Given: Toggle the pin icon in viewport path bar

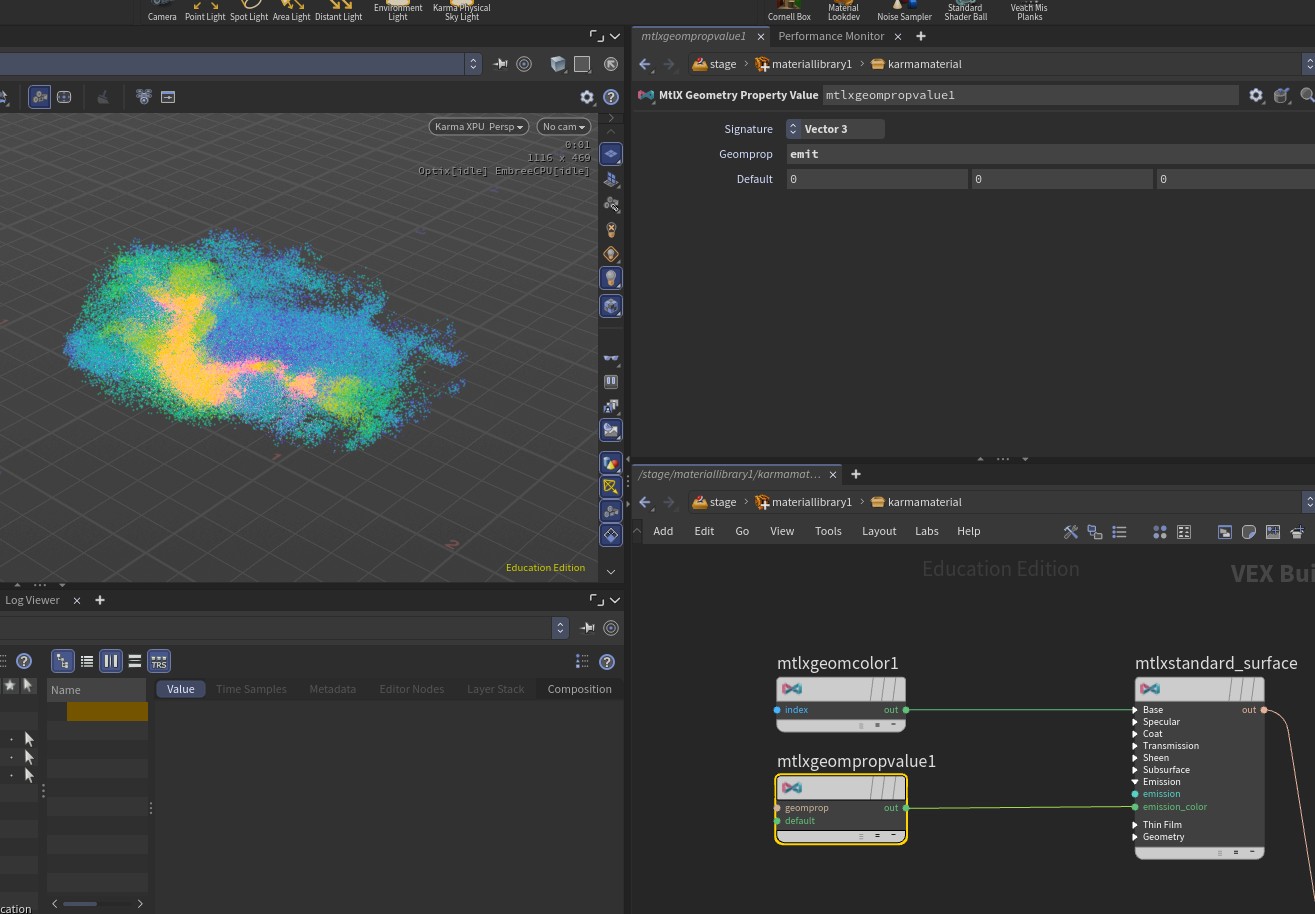Looking at the screenshot, I should click(x=501, y=64).
